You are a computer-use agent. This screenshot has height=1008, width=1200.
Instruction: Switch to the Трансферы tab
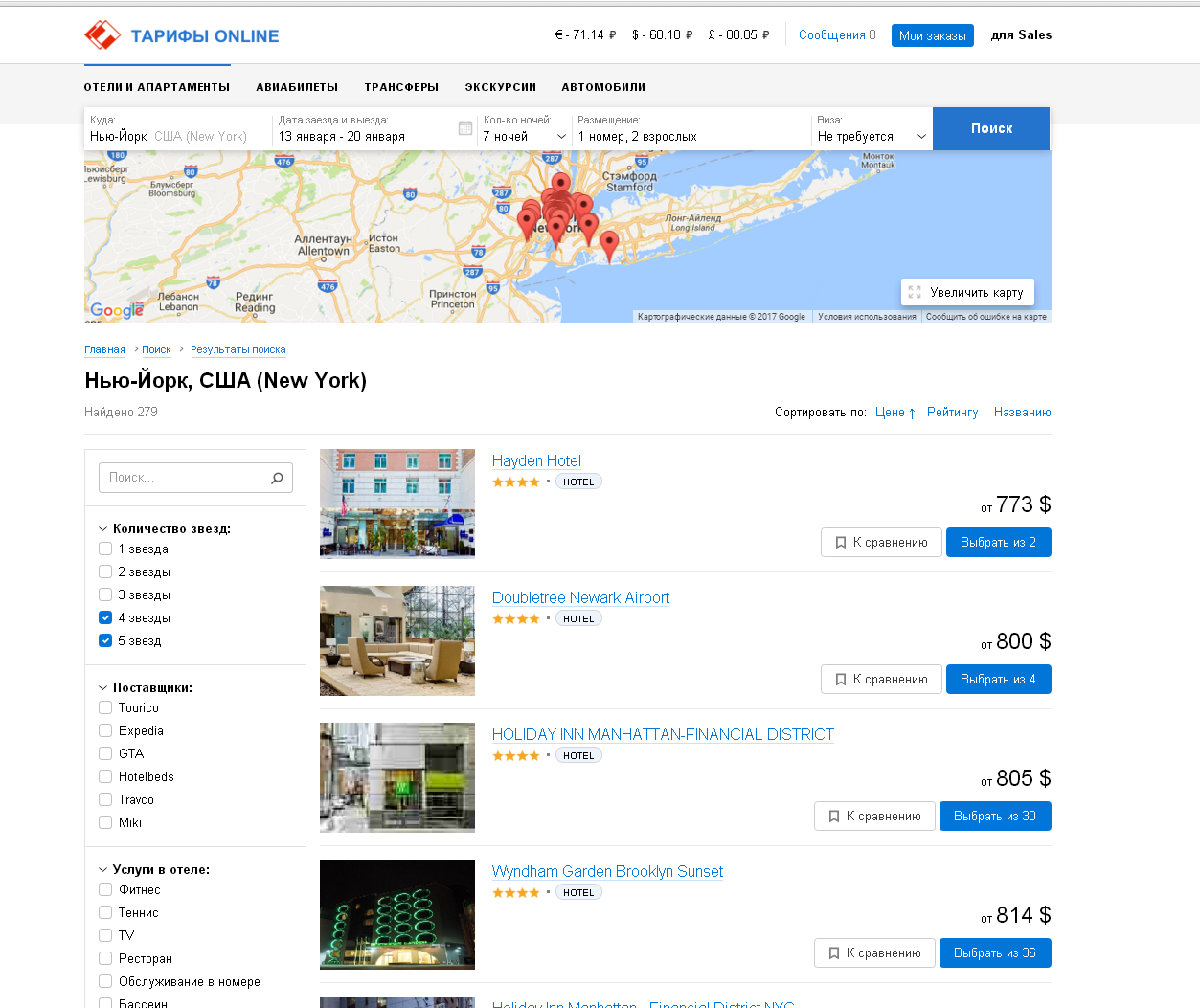pos(401,87)
